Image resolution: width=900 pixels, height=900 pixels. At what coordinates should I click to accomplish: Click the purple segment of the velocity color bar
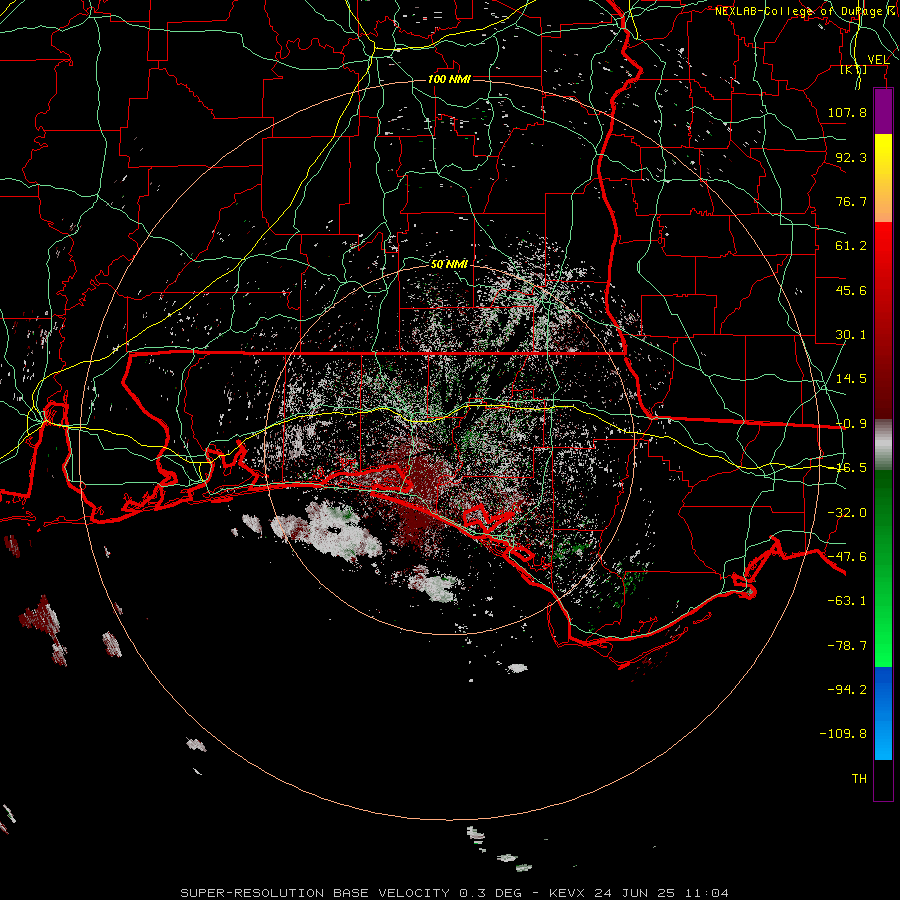coord(883,112)
